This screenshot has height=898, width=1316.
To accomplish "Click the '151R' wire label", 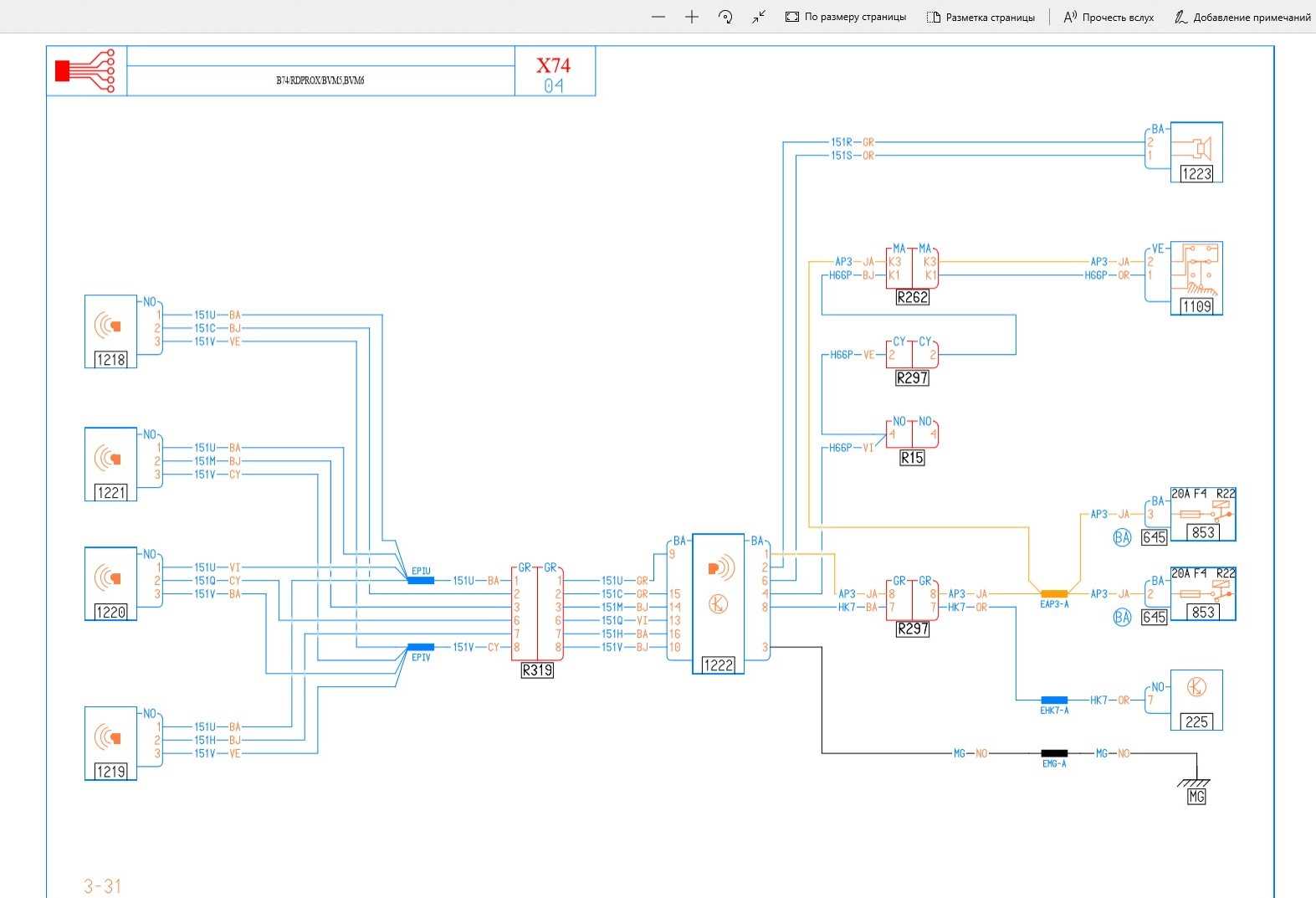I will pos(841,142).
